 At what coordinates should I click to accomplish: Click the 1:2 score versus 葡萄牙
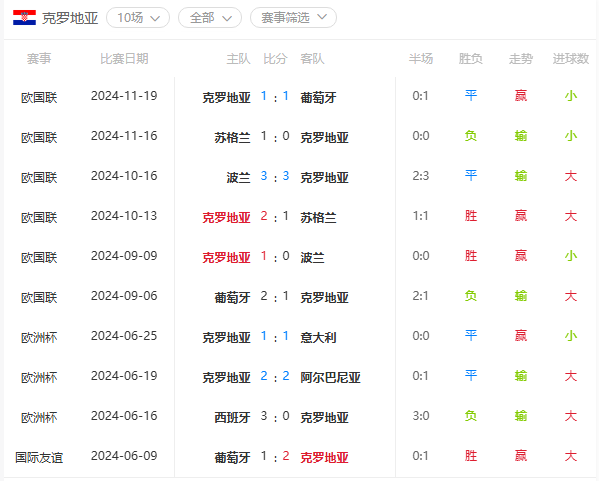tap(275, 456)
